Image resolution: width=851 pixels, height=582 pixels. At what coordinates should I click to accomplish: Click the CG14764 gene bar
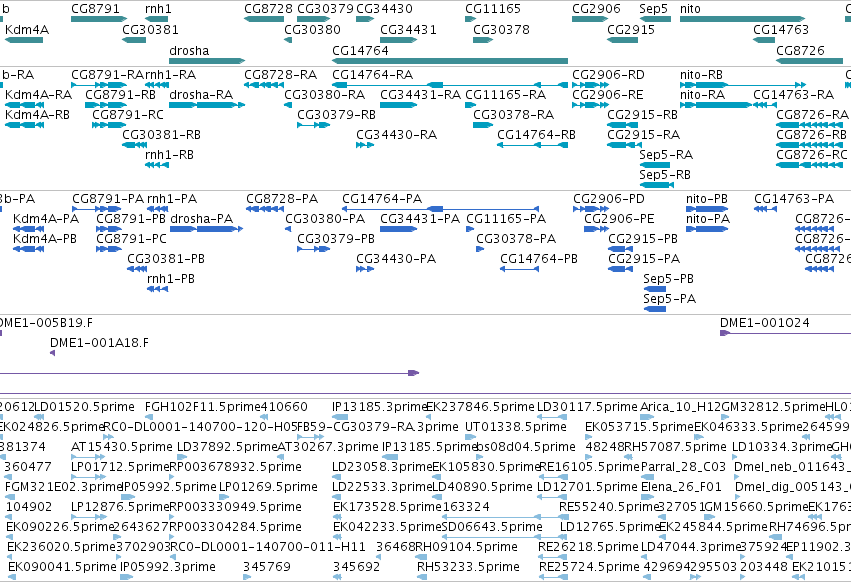click(x=450, y=61)
